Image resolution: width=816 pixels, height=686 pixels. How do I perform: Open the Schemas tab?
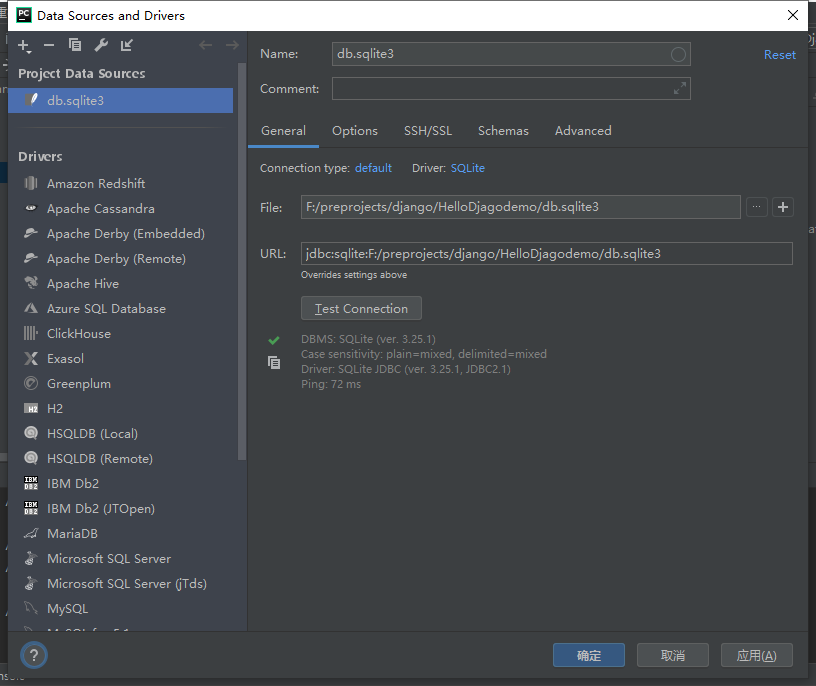point(503,131)
